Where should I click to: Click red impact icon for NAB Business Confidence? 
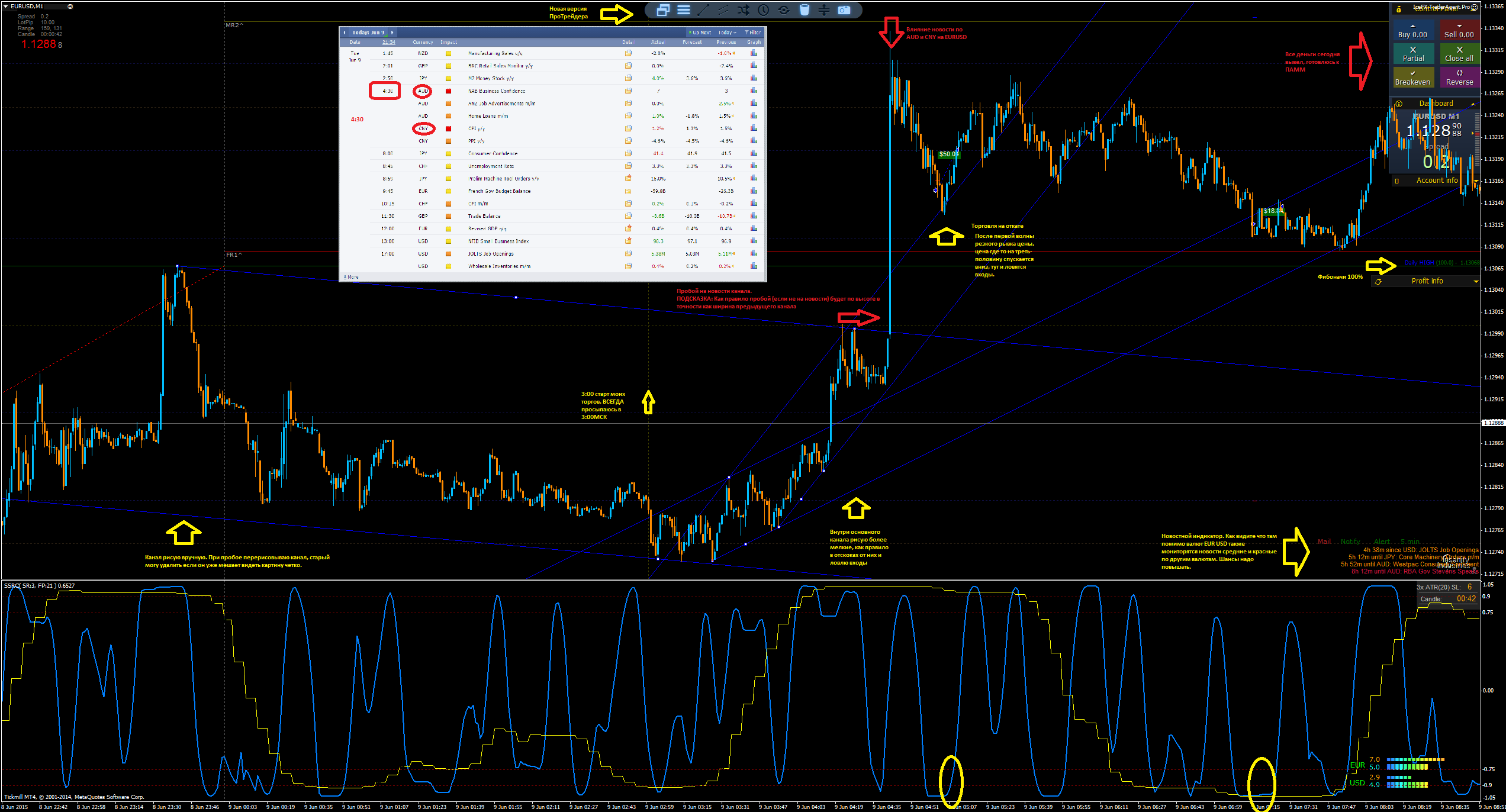(449, 91)
